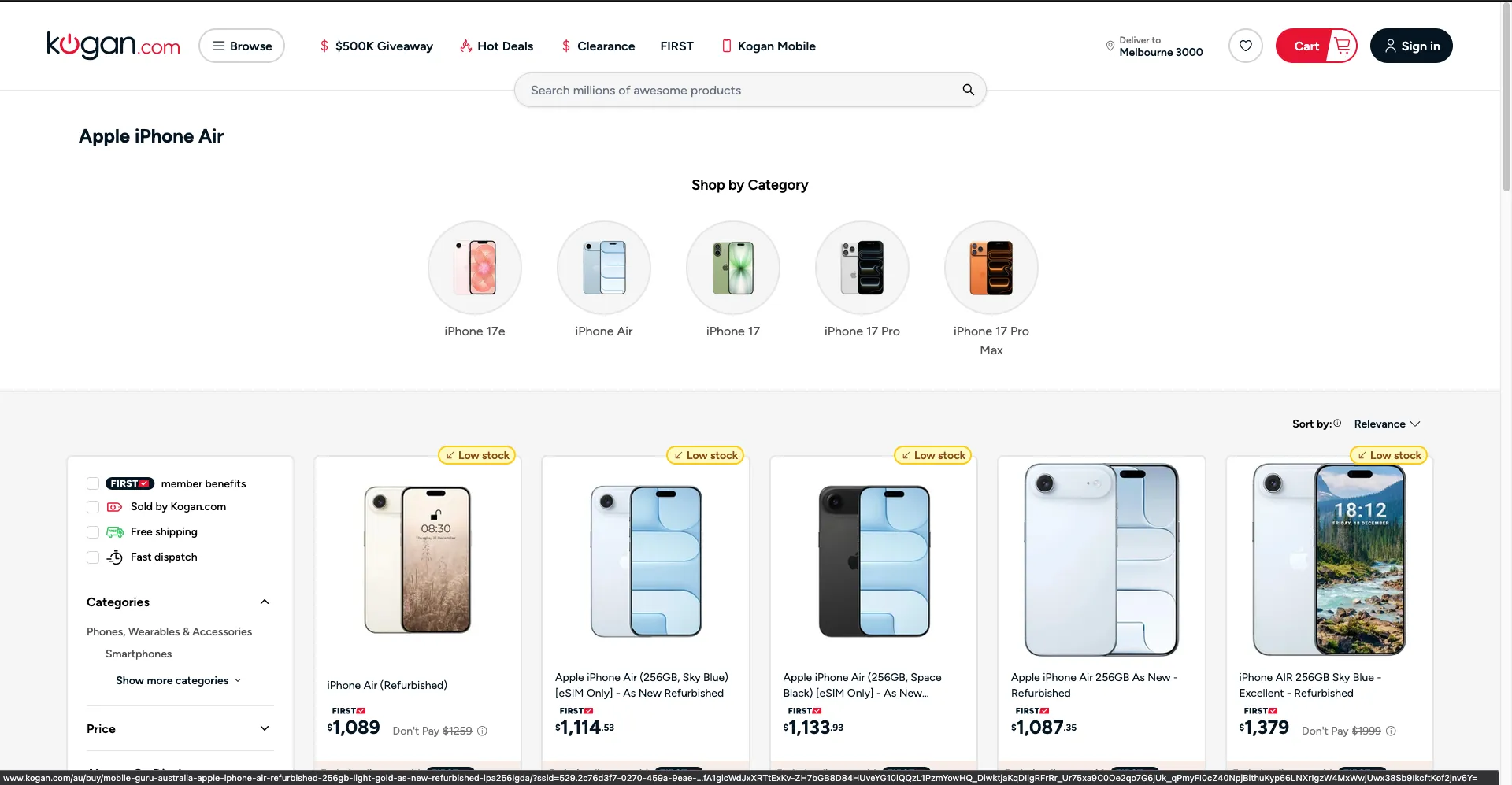Screen dimensions: 1512x785
Task: Open the Relevance sort dropdown
Action: click(1387, 424)
